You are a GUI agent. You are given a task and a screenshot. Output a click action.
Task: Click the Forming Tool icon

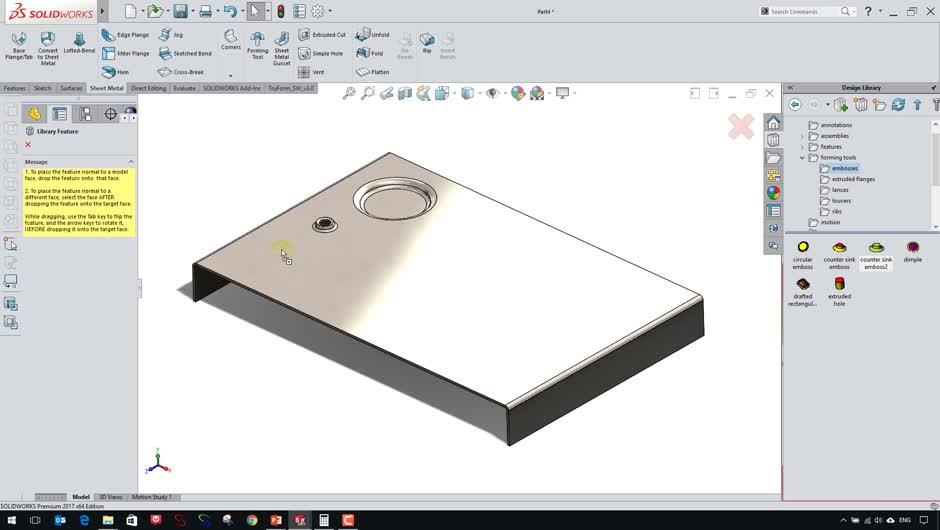click(257, 41)
